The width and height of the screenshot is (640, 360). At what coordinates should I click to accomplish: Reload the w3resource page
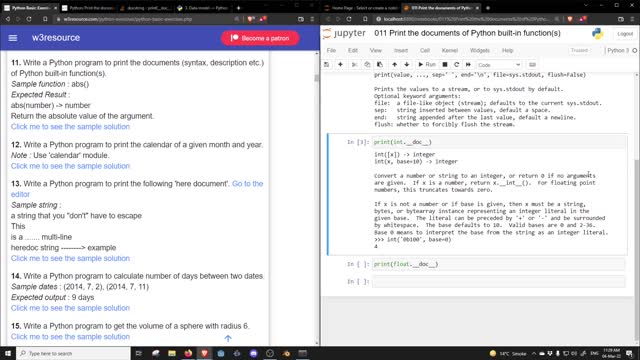29,19
